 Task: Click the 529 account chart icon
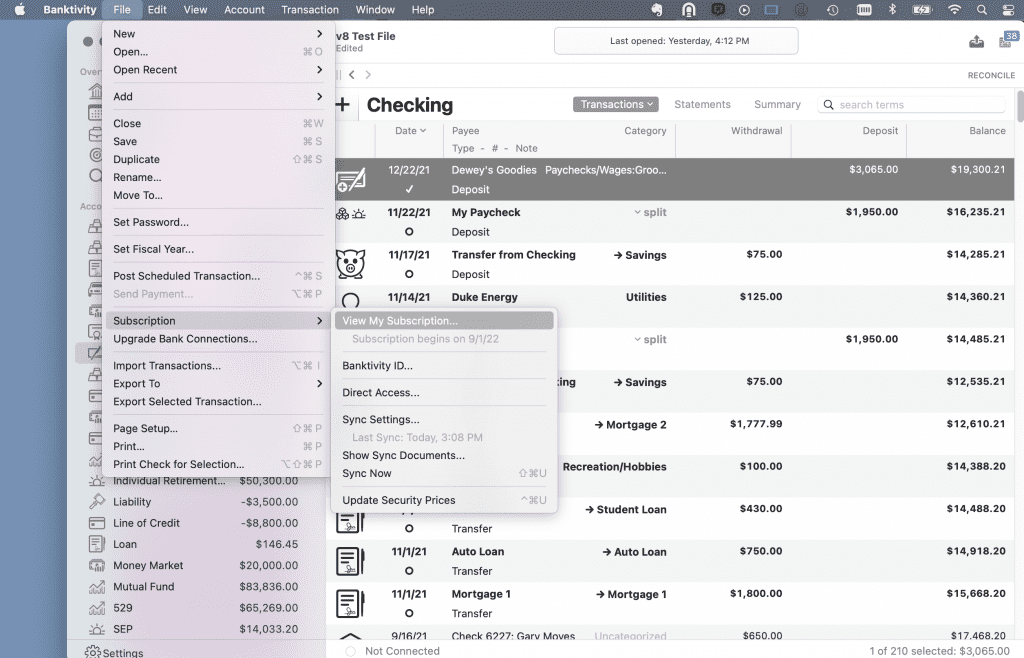click(x=97, y=608)
